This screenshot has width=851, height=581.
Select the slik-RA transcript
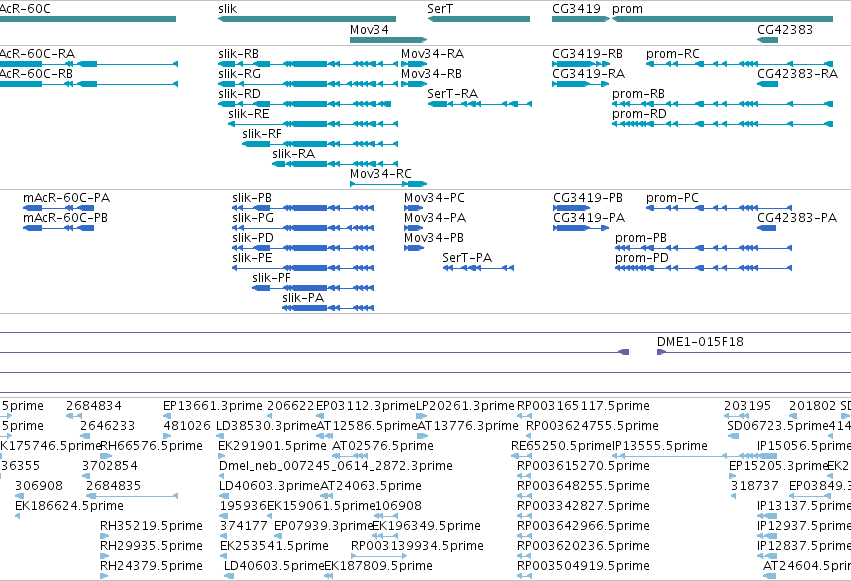tap(335, 164)
